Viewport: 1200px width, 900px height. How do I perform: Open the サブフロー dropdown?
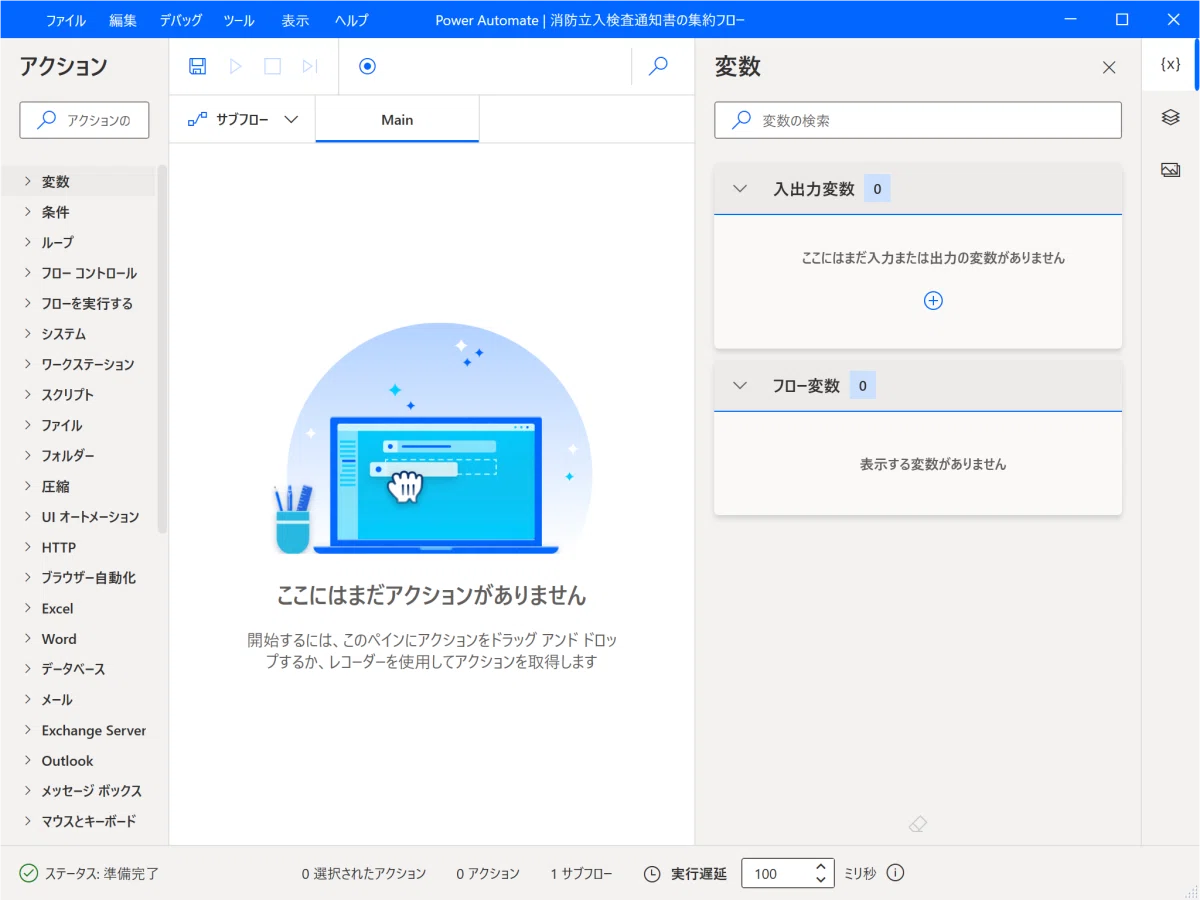(243, 120)
